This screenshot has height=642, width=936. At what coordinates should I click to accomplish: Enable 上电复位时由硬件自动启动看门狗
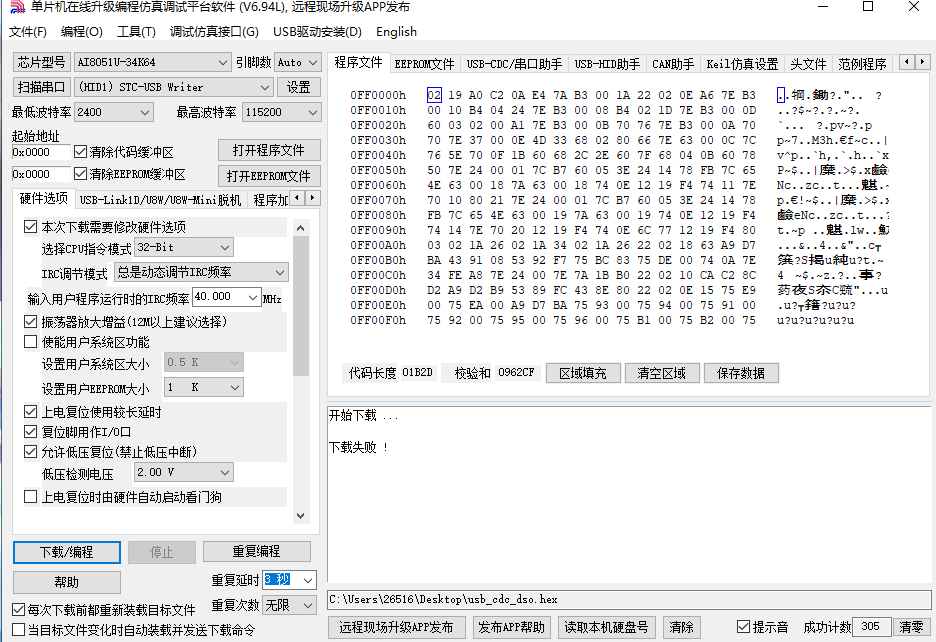pyautogui.click(x=30, y=496)
